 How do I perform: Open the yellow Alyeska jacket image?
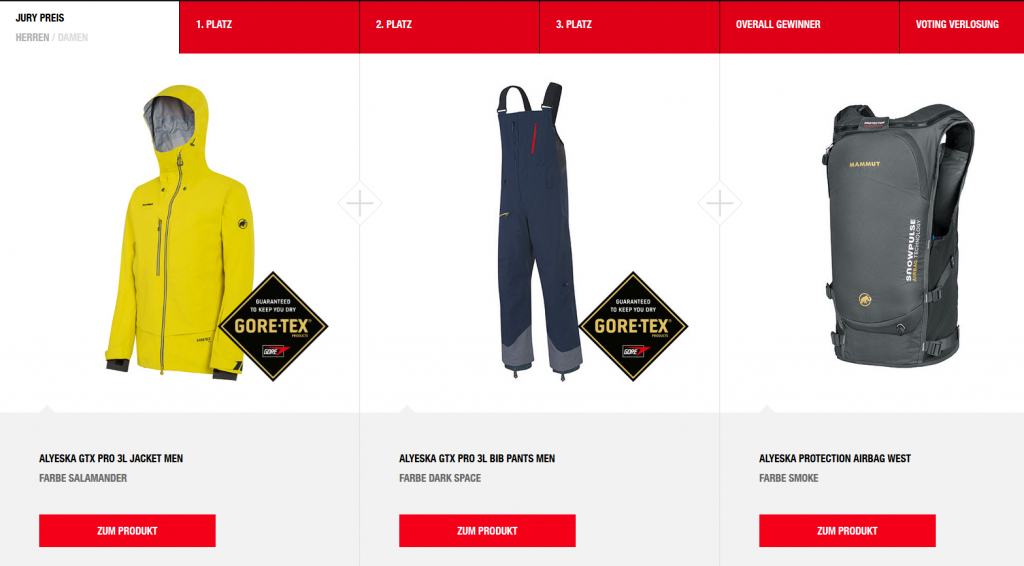tap(180, 232)
